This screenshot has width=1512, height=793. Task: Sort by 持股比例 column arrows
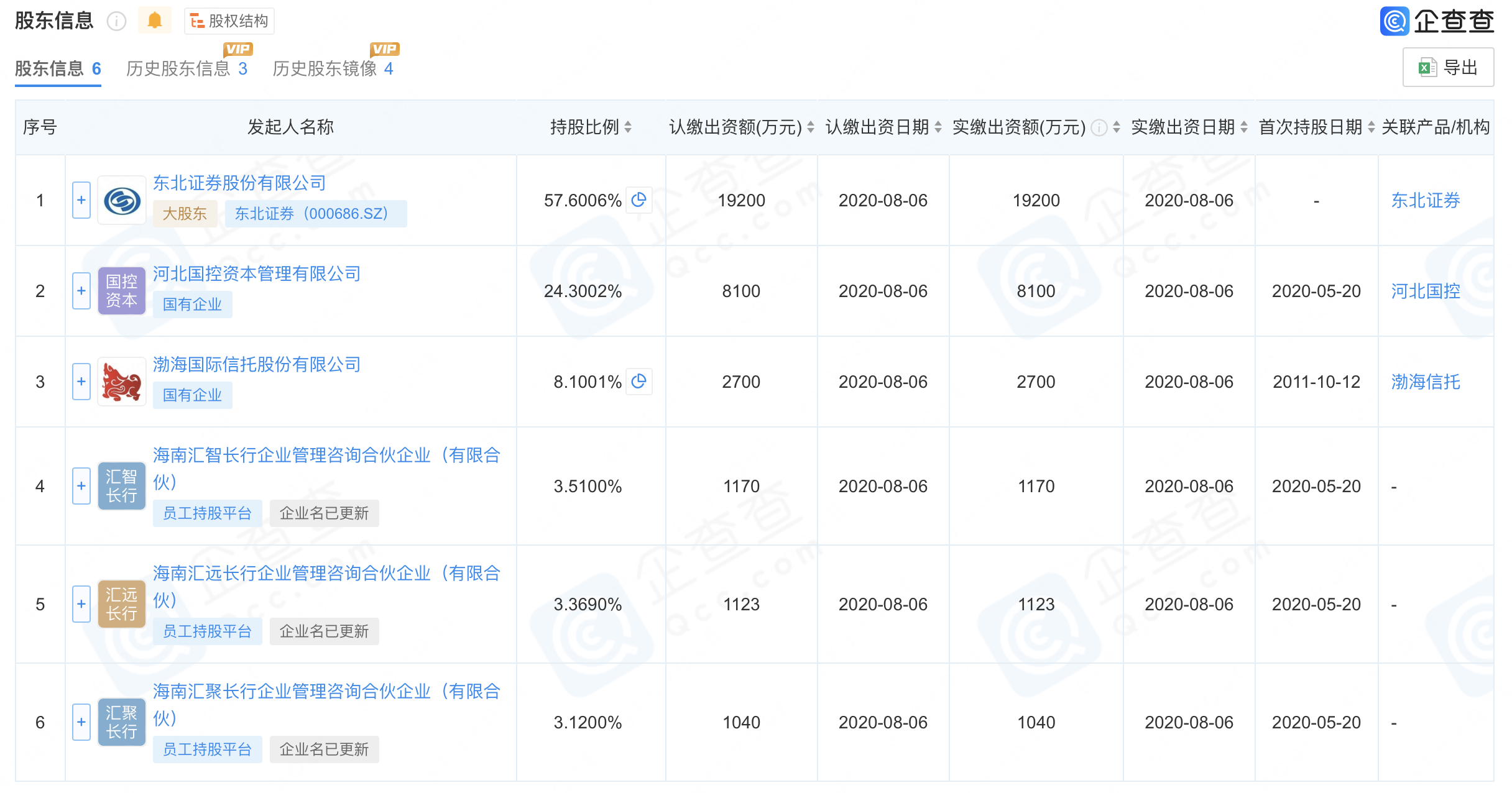(x=628, y=127)
